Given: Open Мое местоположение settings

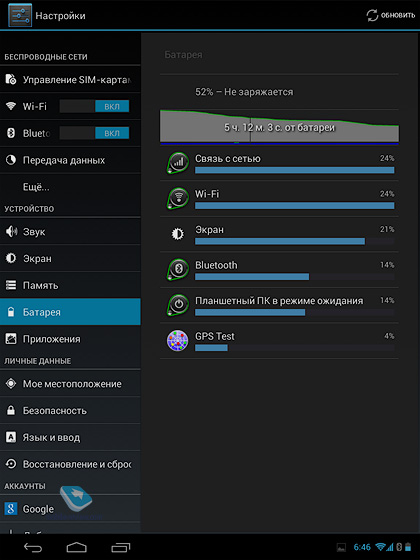Looking at the screenshot, I should pos(70,384).
